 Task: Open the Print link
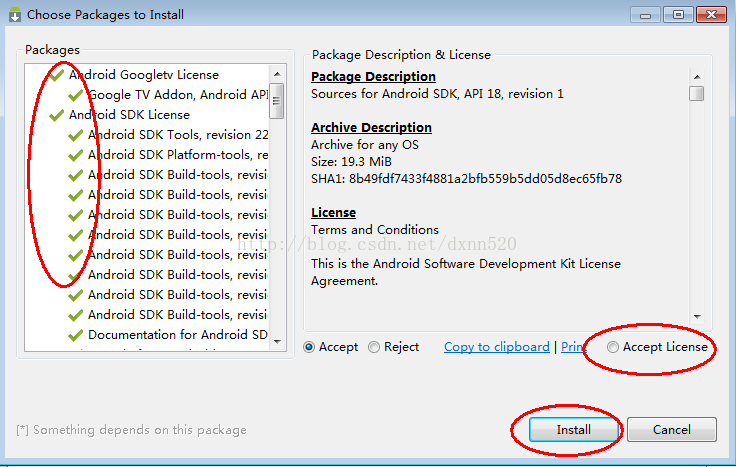pos(573,347)
